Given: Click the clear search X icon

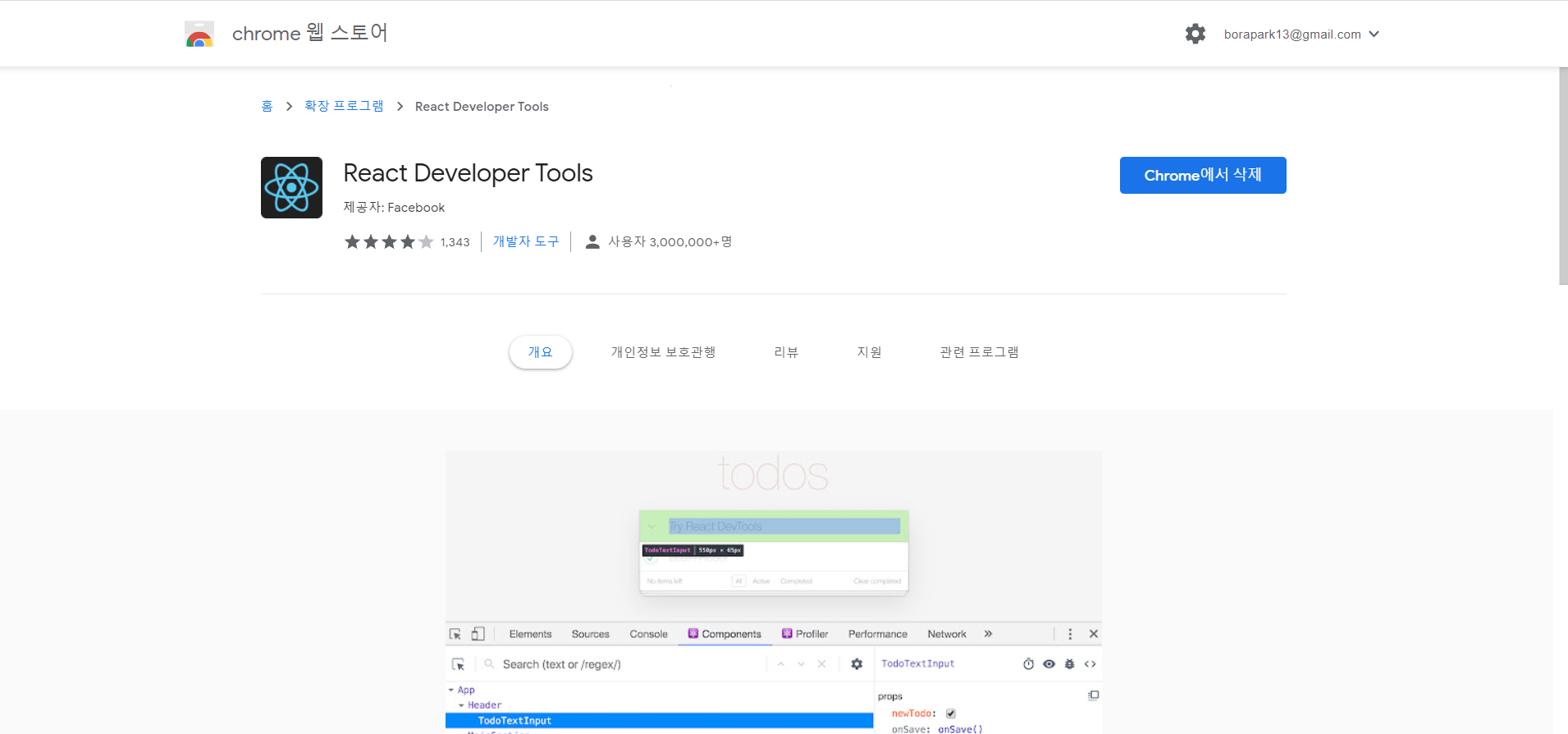Looking at the screenshot, I should pos(821,664).
